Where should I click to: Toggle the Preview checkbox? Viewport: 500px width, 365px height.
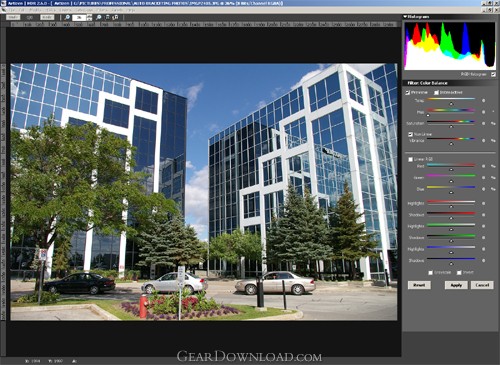tap(408, 92)
